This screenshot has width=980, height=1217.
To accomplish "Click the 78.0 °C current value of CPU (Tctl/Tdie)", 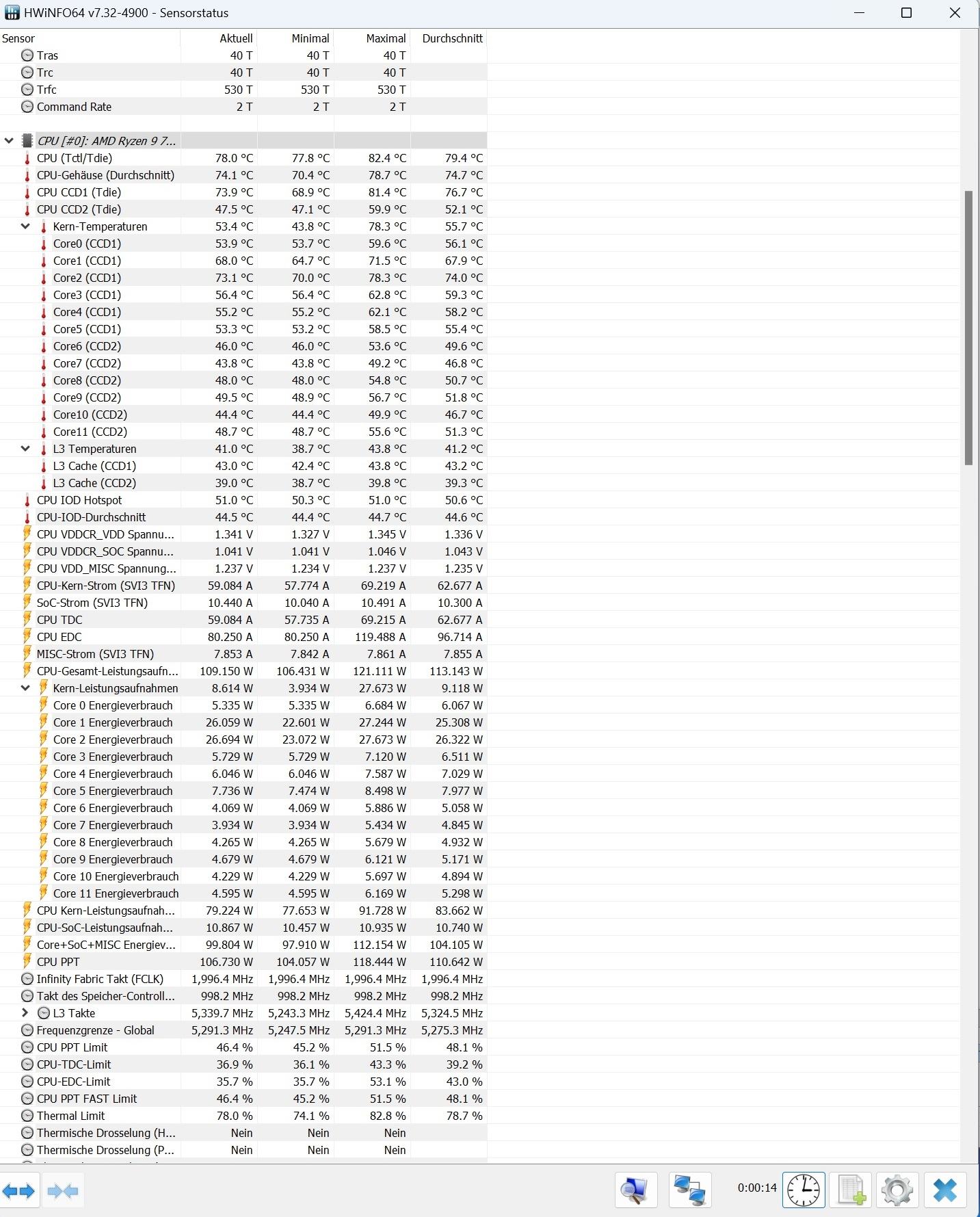I will [234, 158].
